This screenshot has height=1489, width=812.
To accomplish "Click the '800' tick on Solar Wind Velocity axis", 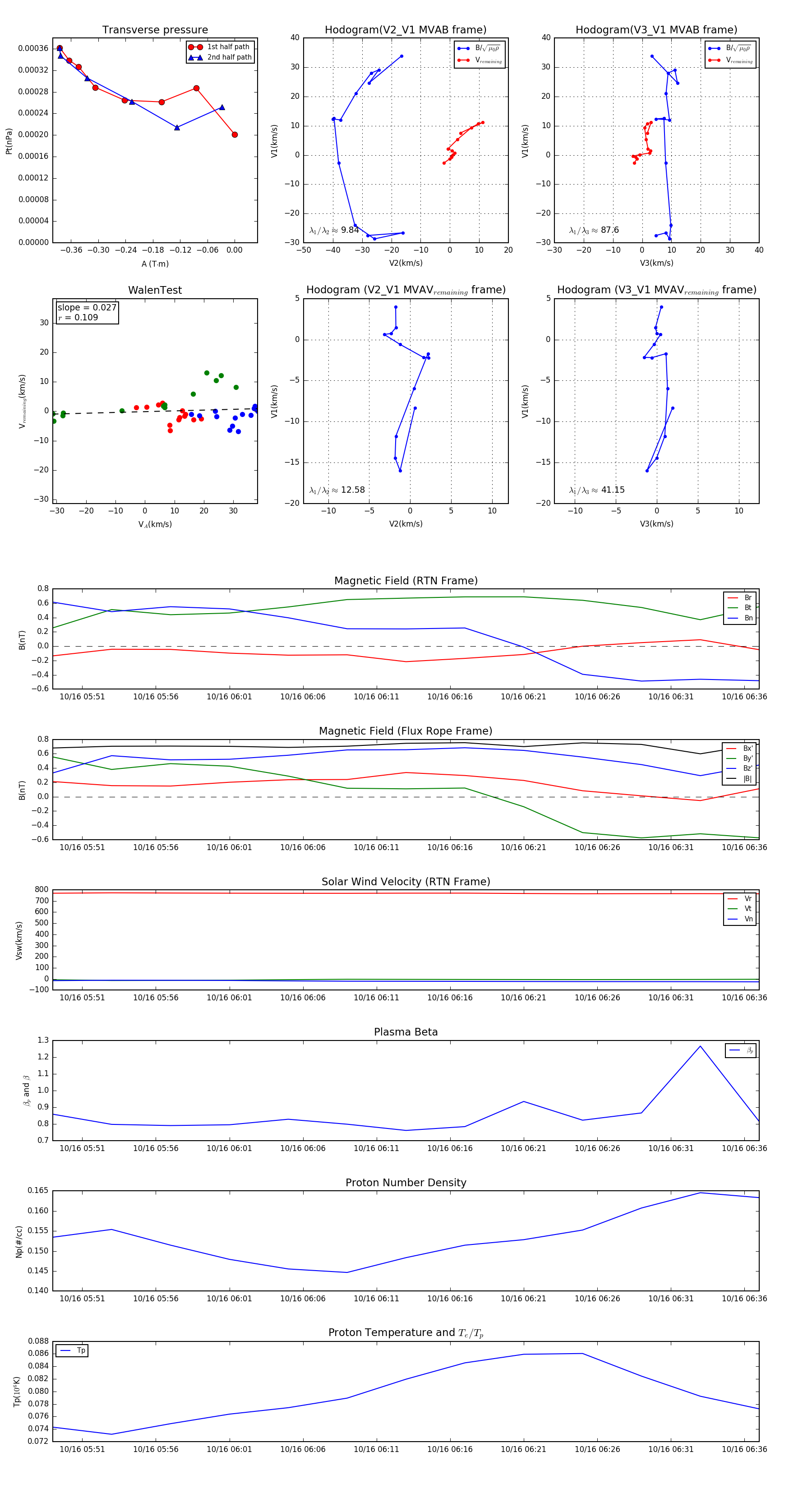I will [42, 890].
